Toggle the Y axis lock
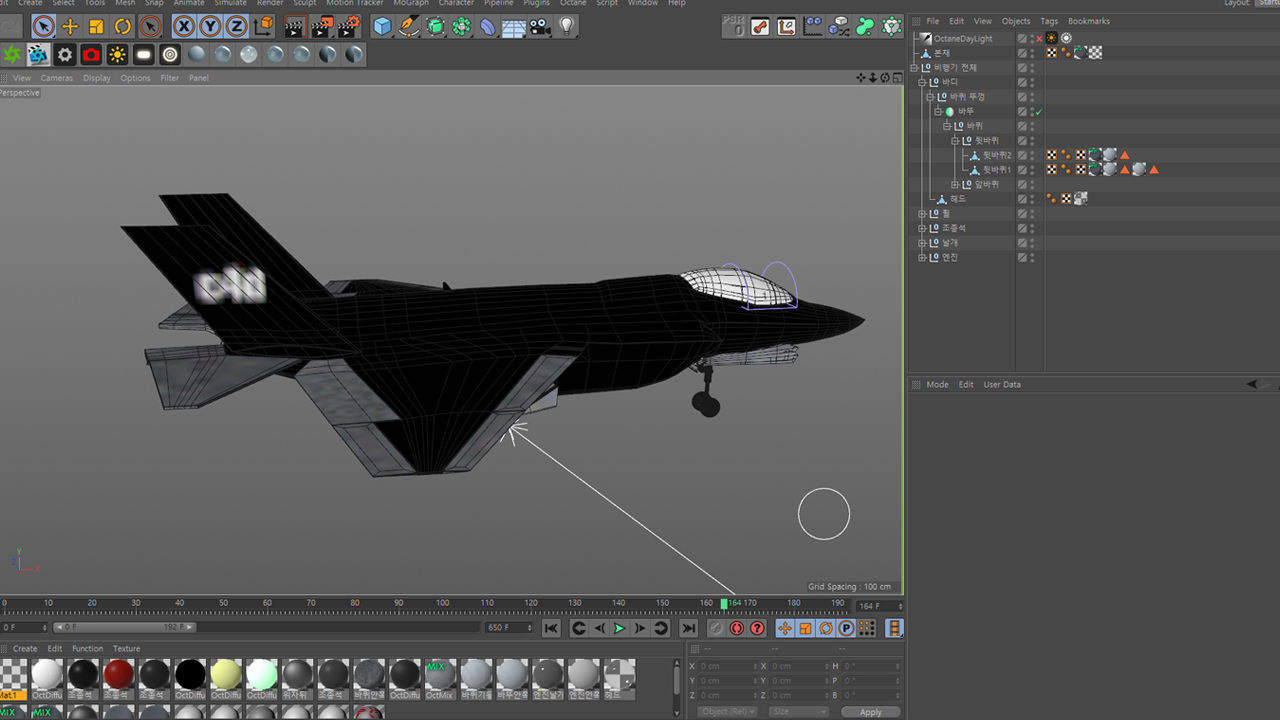The width and height of the screenshot is (1280, 720). (210, 26)
